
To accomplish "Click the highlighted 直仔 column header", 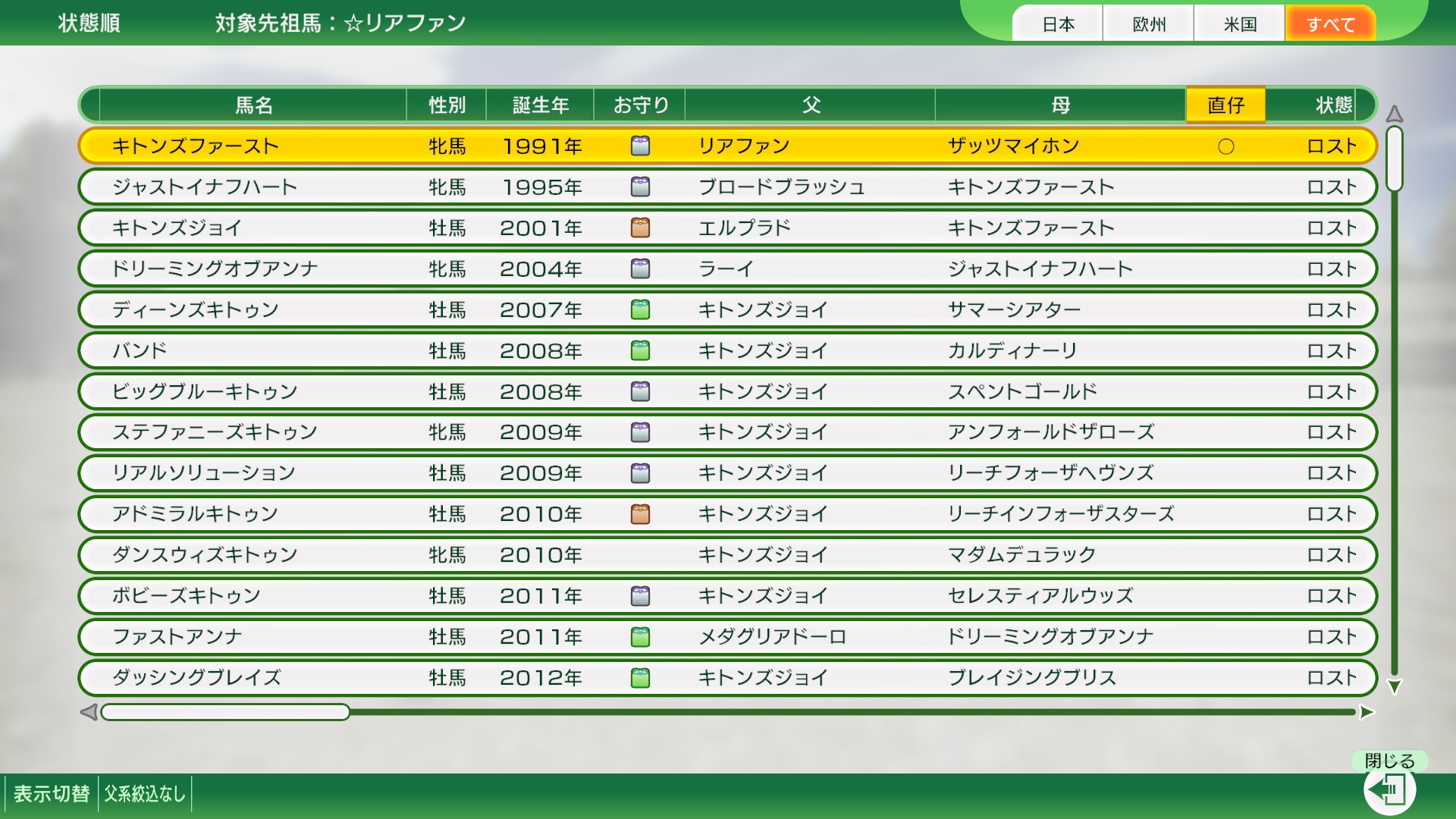I will 1225,105.
